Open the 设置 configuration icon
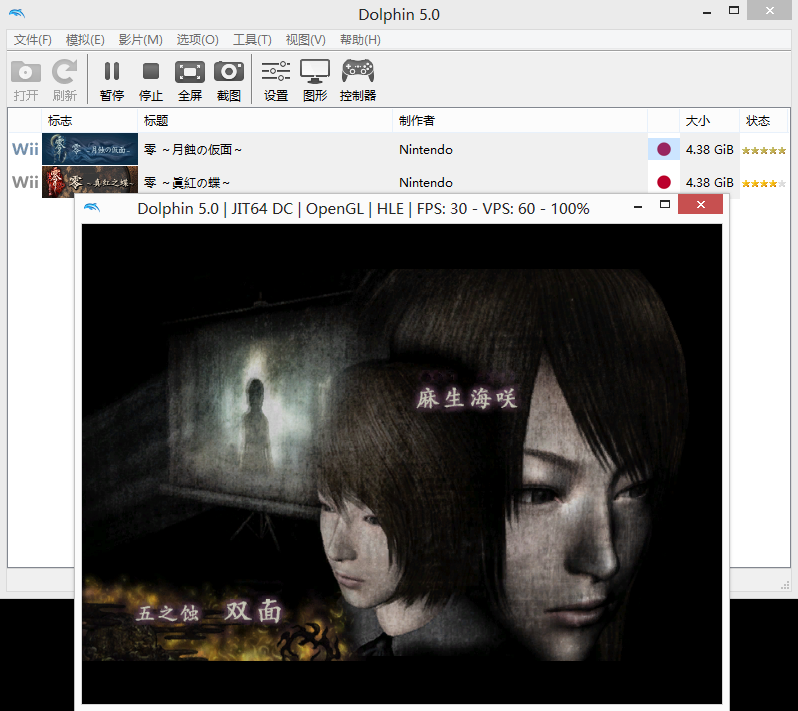This screenshot has width=798, height=711. point(276,79)
